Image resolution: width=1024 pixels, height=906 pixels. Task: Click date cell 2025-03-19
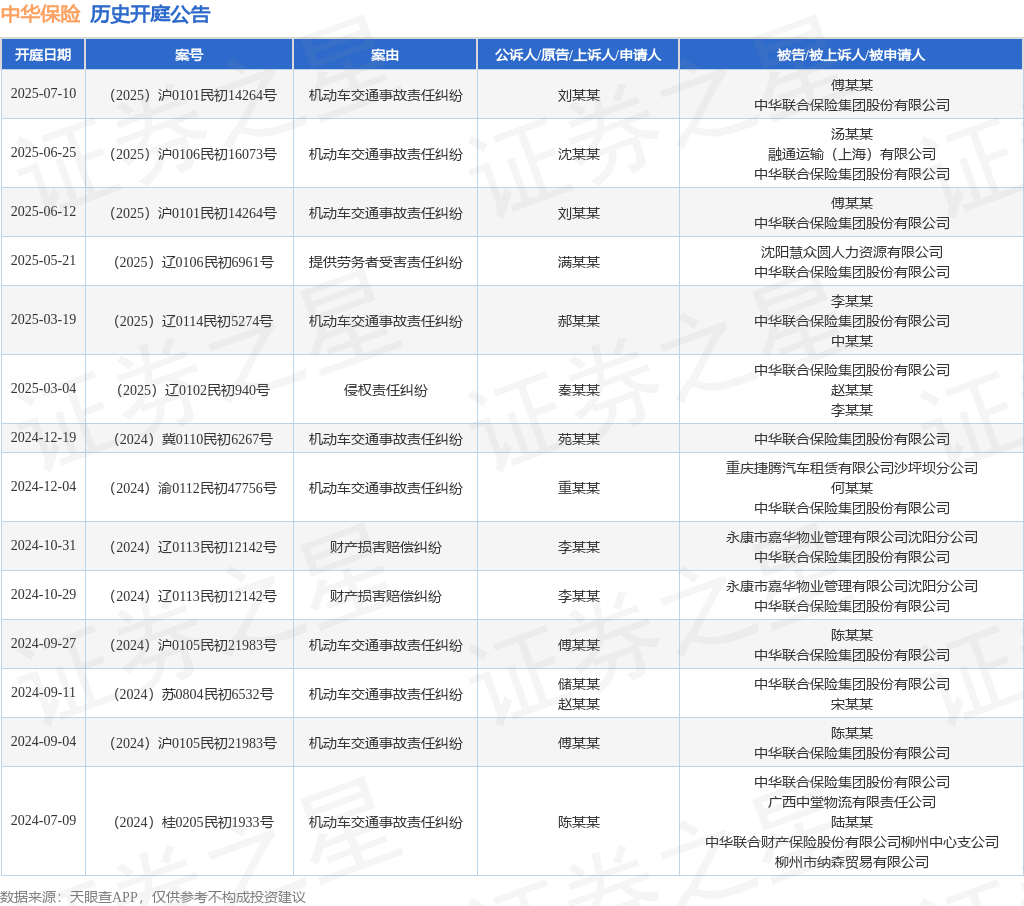click(43, 319)
